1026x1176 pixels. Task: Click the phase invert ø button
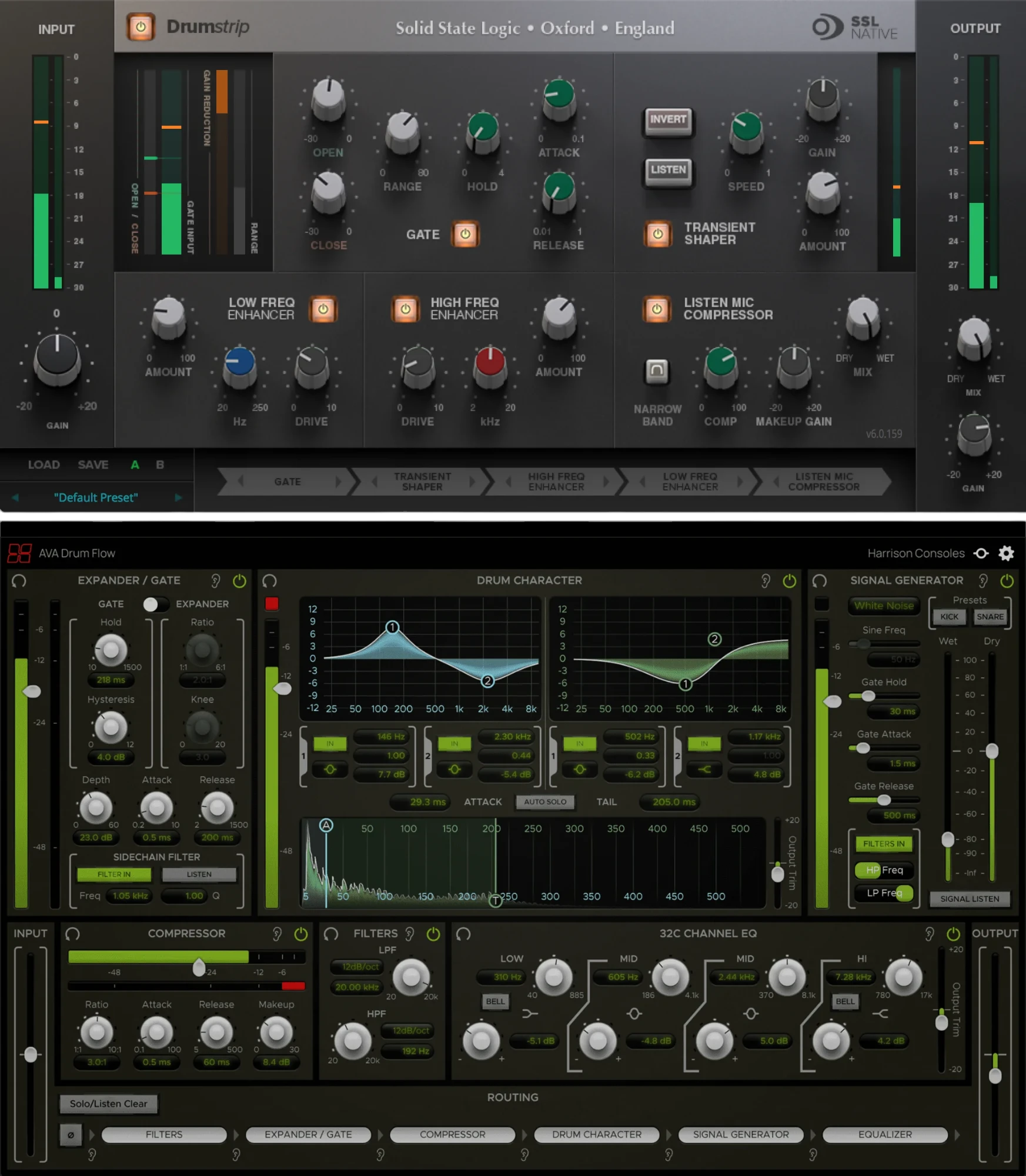point(71,1135)
